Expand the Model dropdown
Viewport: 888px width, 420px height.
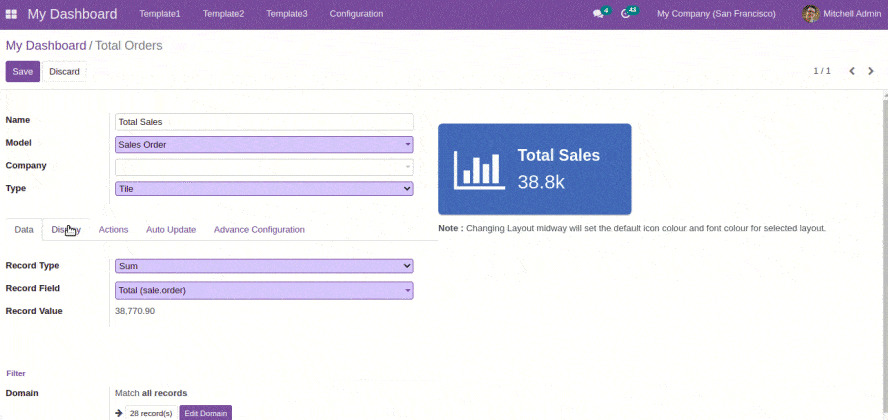tap(264, 144)
